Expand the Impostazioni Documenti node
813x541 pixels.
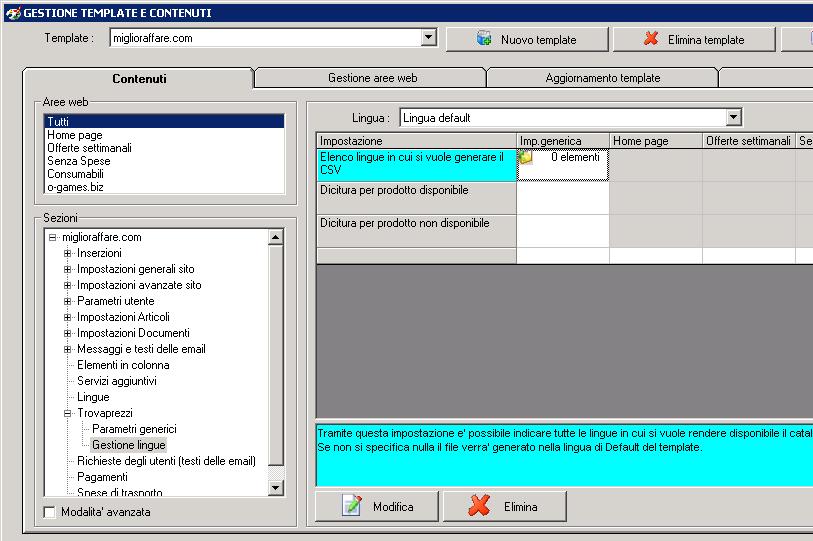67,334
